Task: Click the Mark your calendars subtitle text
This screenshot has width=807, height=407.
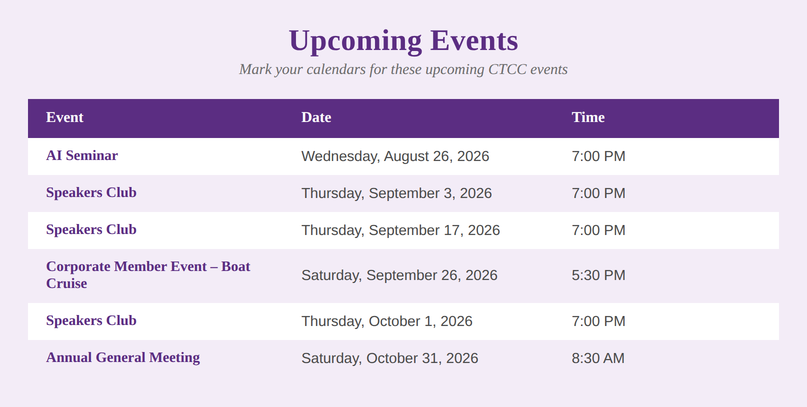Action: [404, 69]
